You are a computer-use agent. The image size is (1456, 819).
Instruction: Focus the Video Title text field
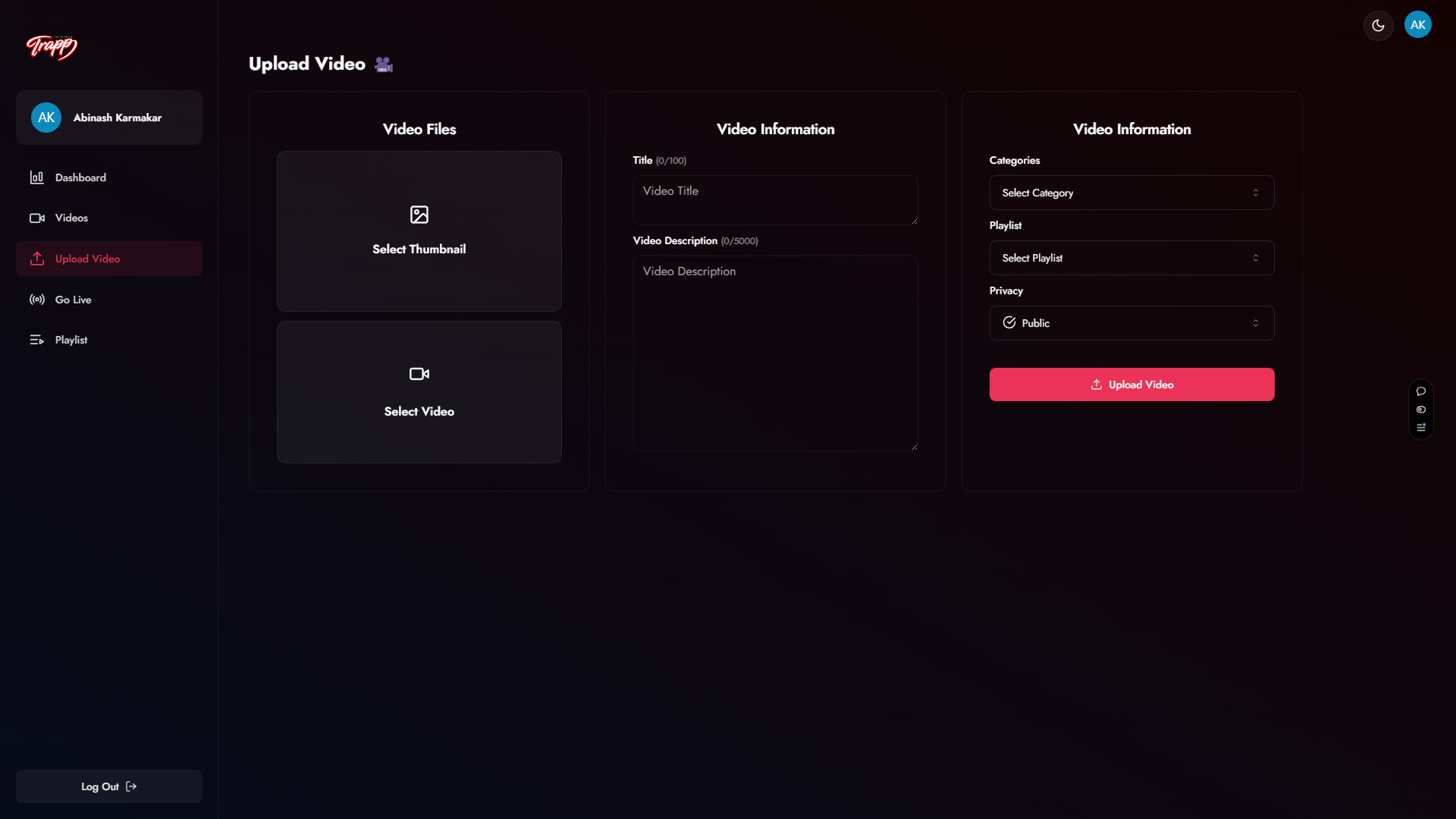pos(775,200)
